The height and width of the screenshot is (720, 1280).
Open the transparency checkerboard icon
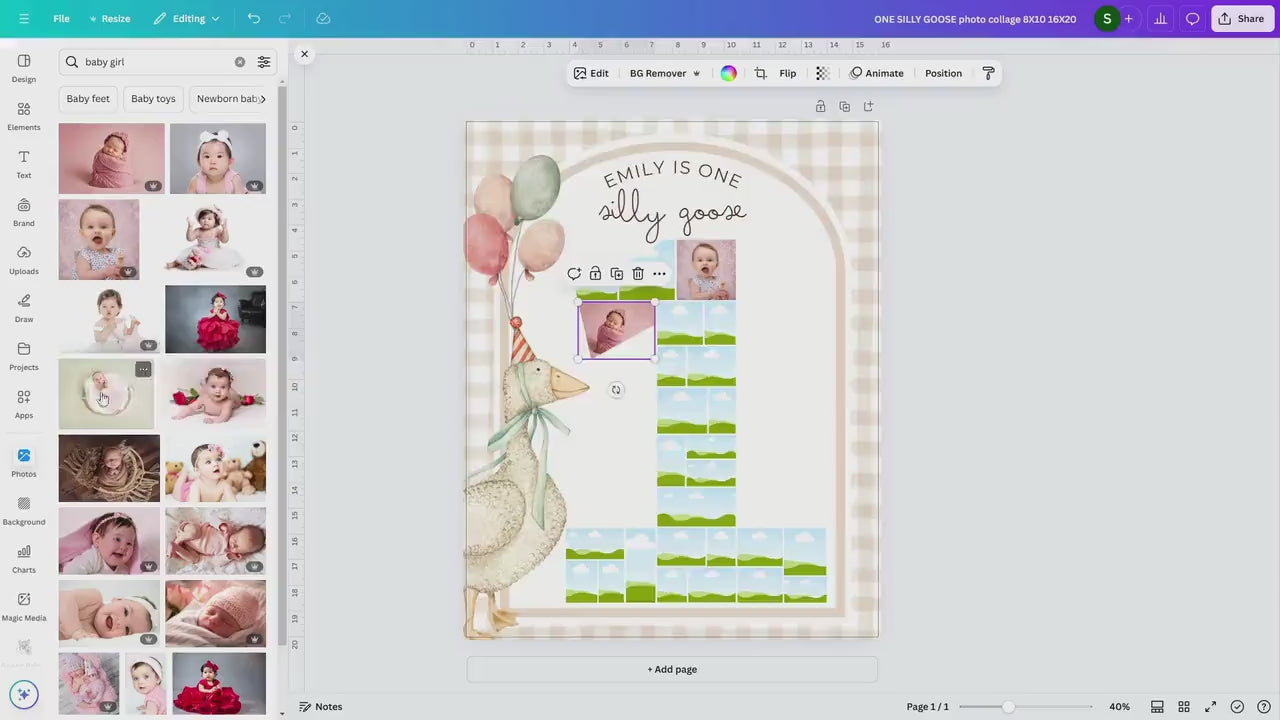click(x=822, y=73)
